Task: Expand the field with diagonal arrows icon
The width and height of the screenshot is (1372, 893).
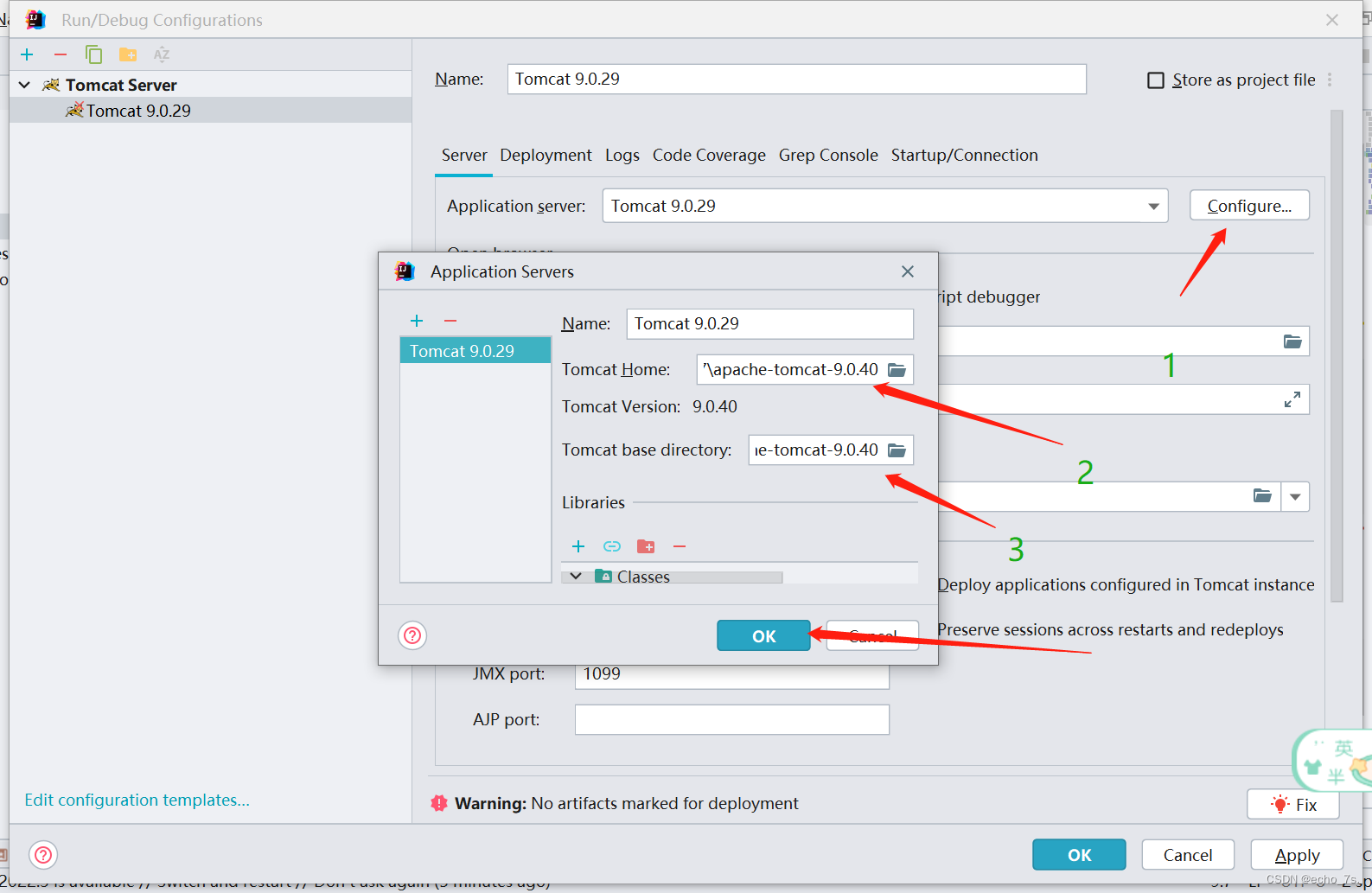Action: [x=1292, y=399]
